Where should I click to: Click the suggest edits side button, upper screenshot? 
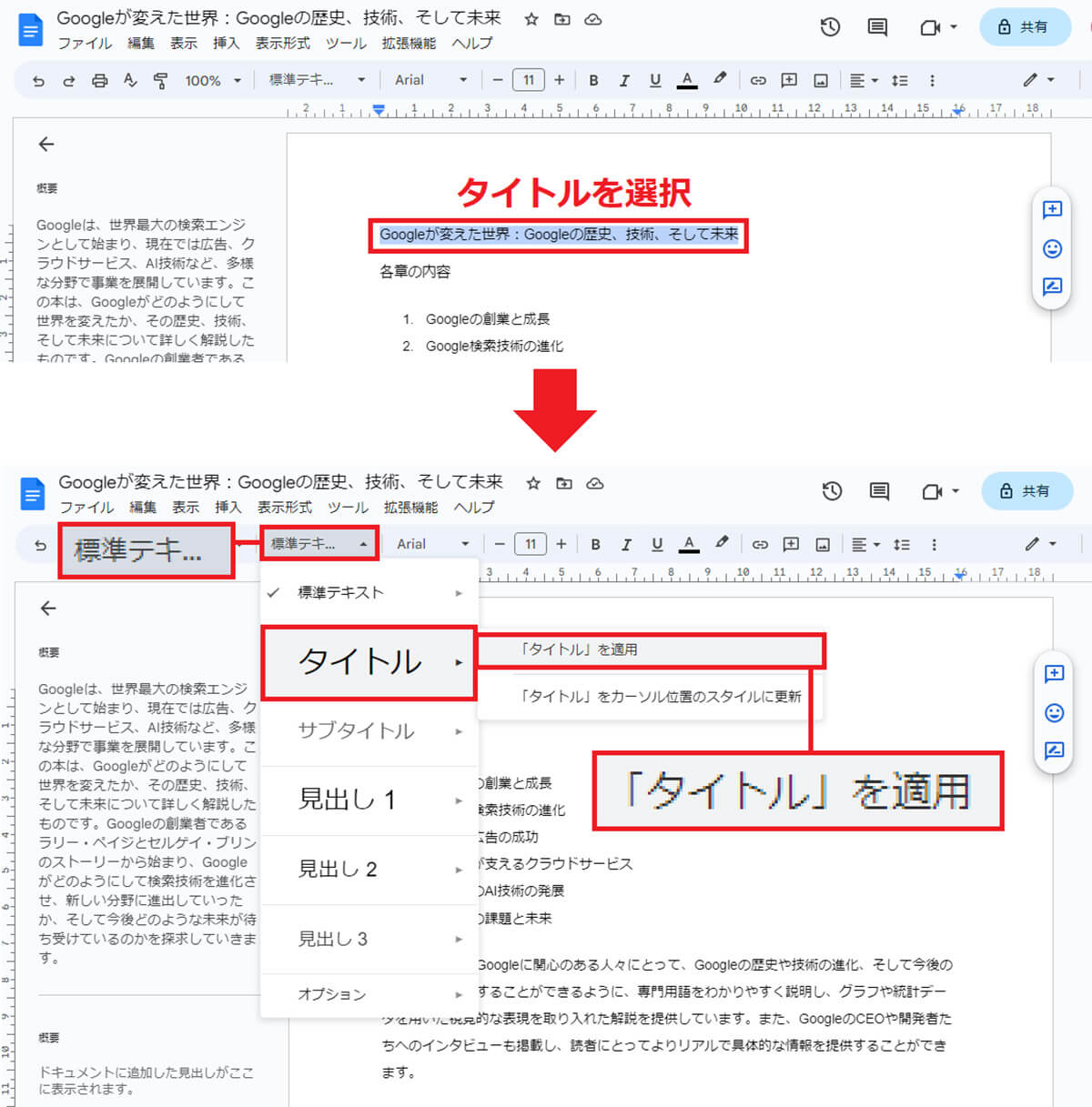tap(1052, 287)
